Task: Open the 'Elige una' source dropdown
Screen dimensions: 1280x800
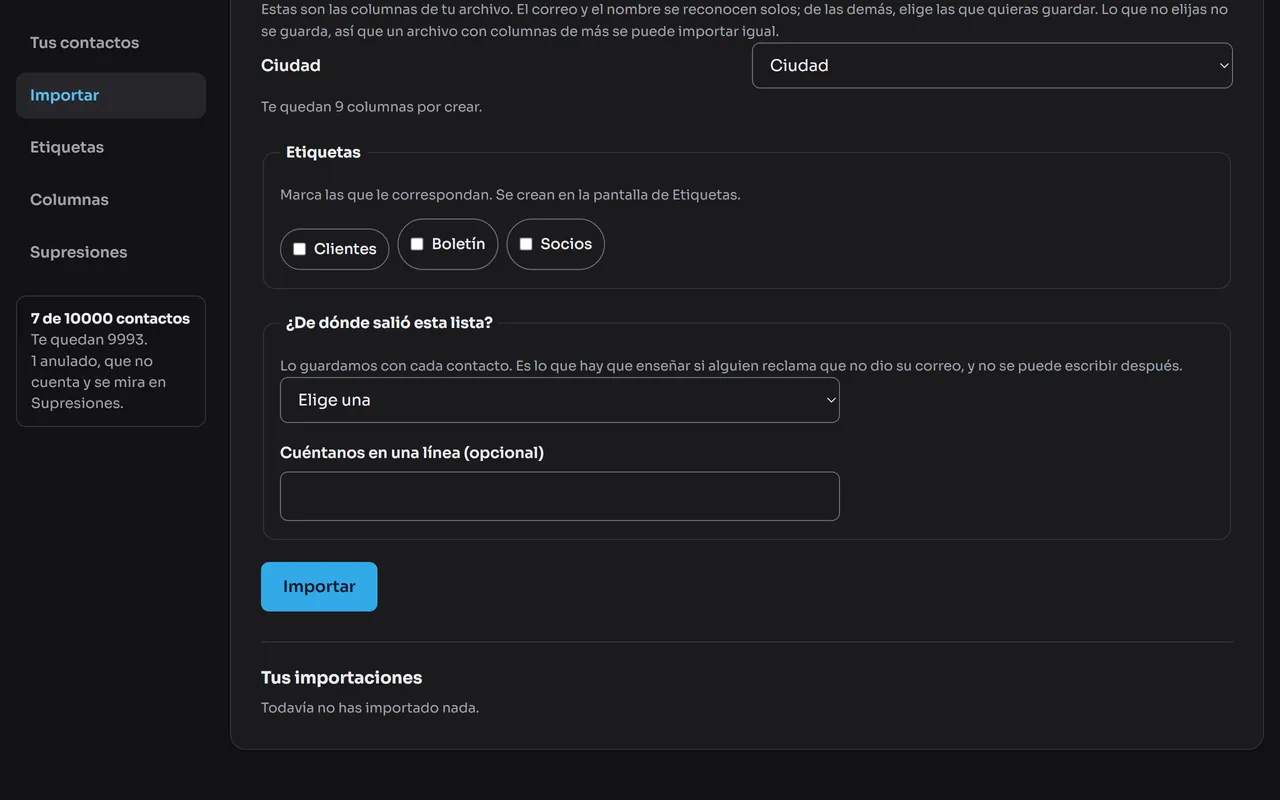Action: pos(560,400)
